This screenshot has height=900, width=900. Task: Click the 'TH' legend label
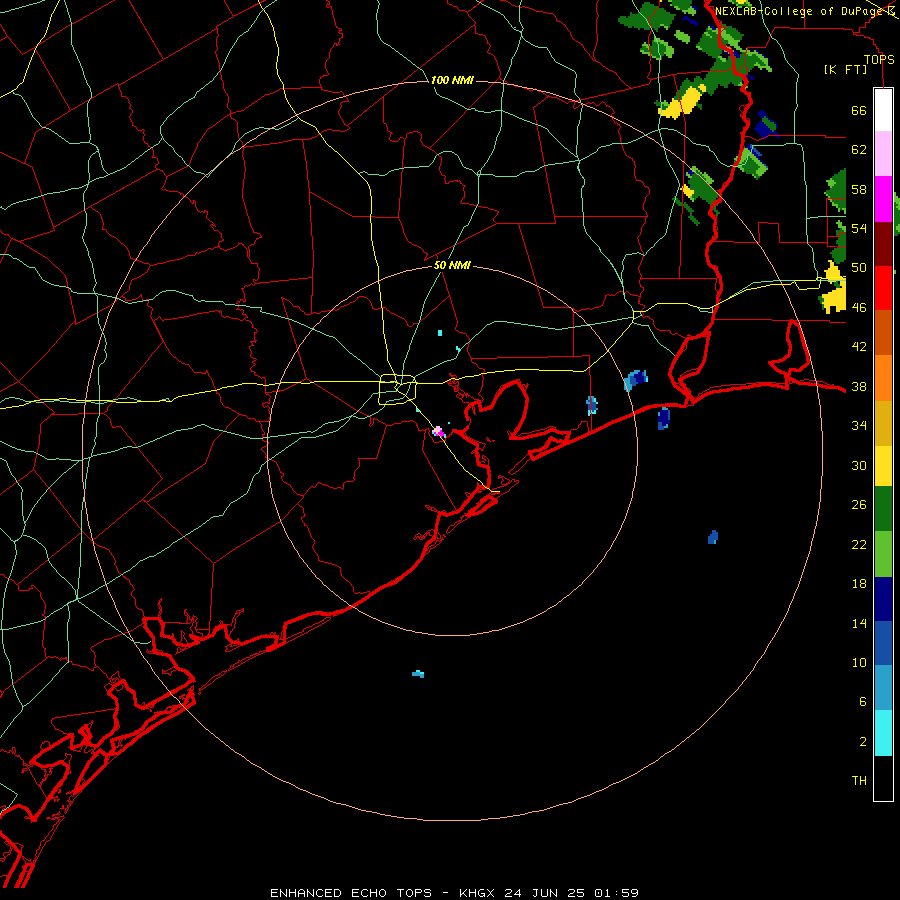point(859,781)
